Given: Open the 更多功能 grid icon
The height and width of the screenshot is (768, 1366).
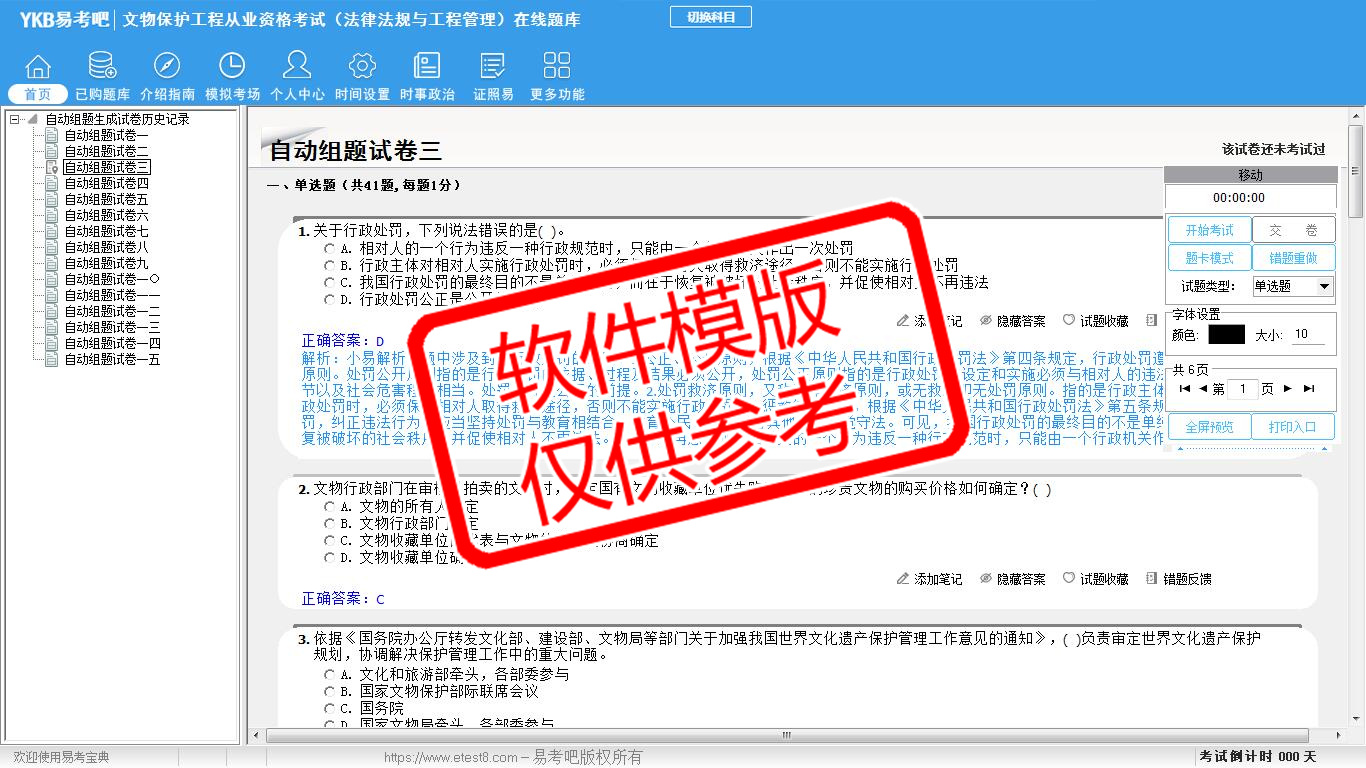Looking at the screenshot, I should (557, 66).
